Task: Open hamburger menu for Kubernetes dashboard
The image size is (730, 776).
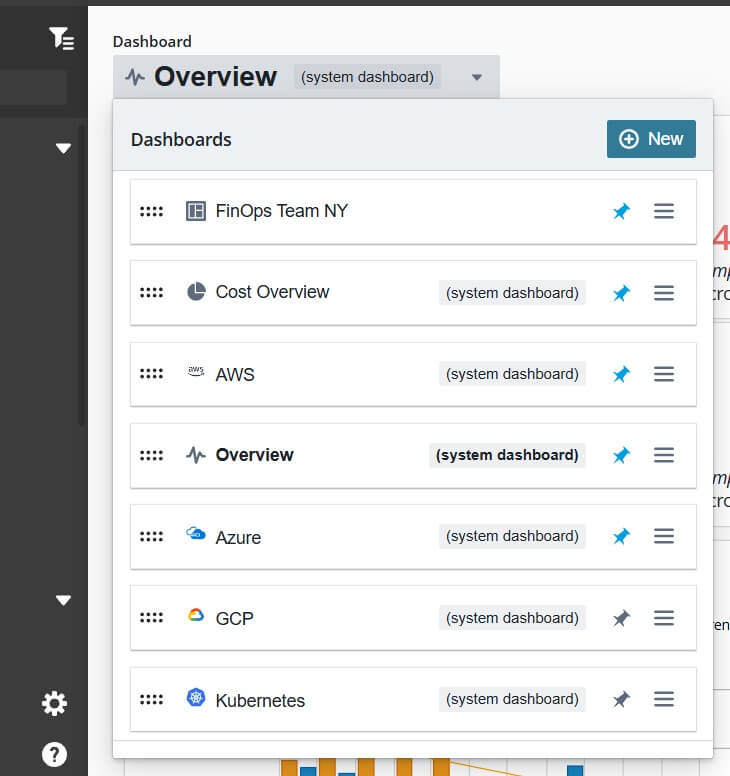Action: pos(664,699)
